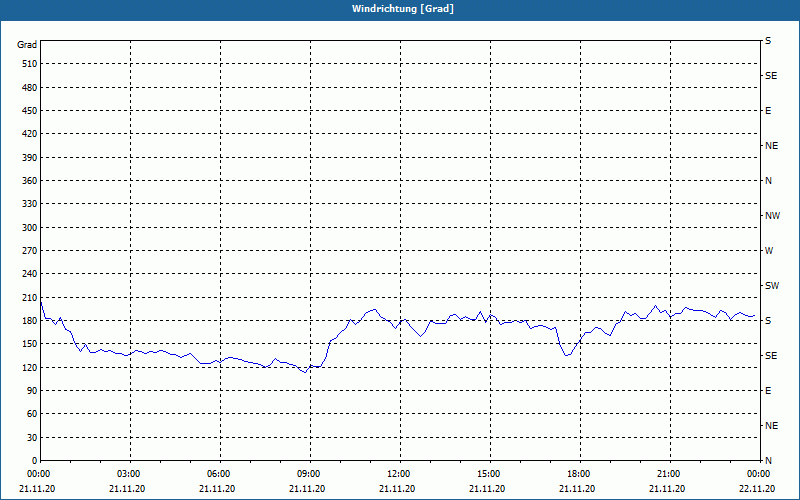Click the 210 y-axis value
Image resolution: width=800 pixels, height=500 pixels.
pos(30,297)
